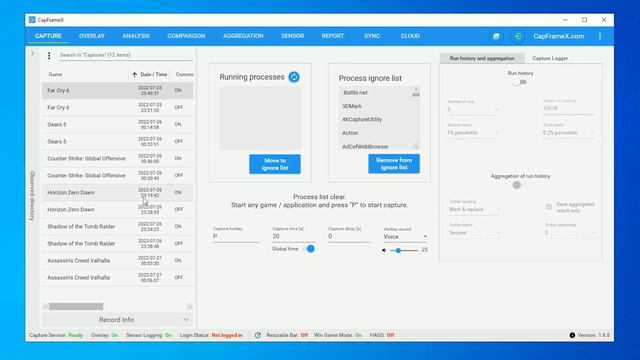Select Shadow of the Tomb Raider ON capture
The image size is (640, 360).
[118, 227]
